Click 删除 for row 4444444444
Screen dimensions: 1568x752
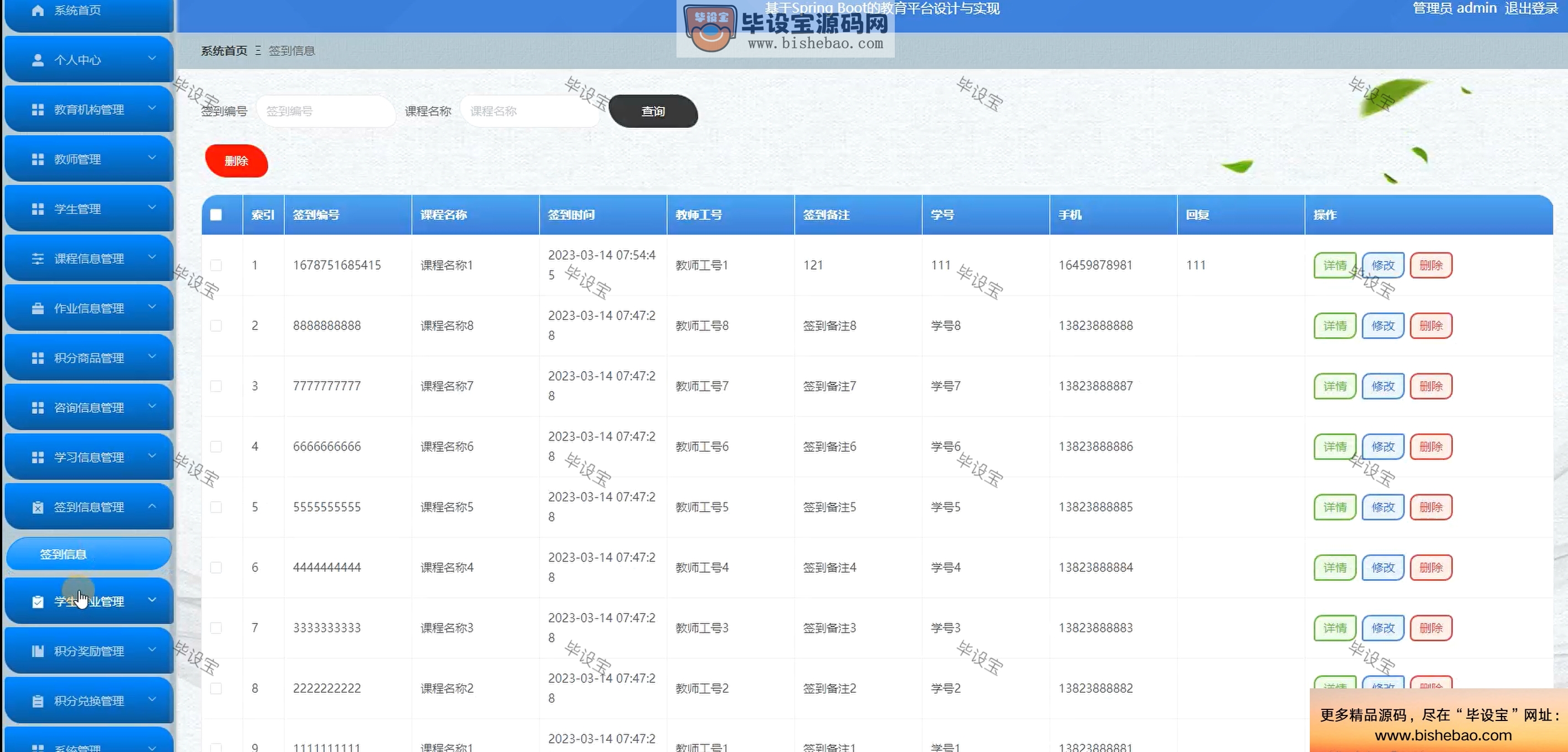click(1431, 567)
